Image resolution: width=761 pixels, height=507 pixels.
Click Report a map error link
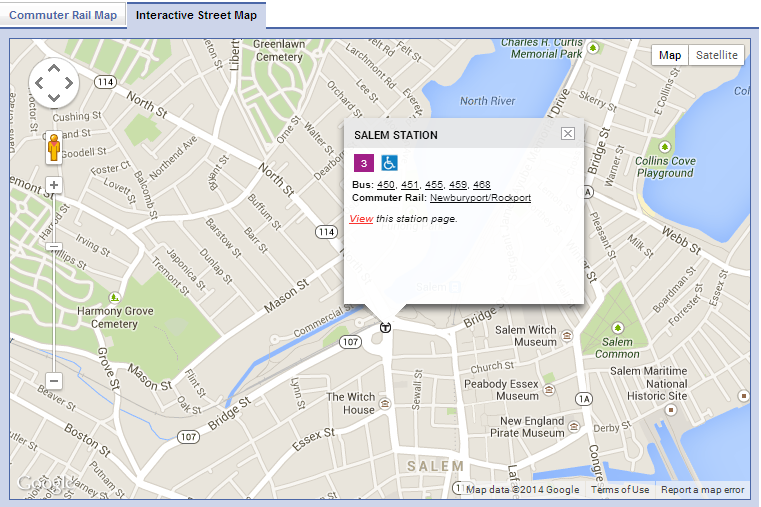[702, 490]
